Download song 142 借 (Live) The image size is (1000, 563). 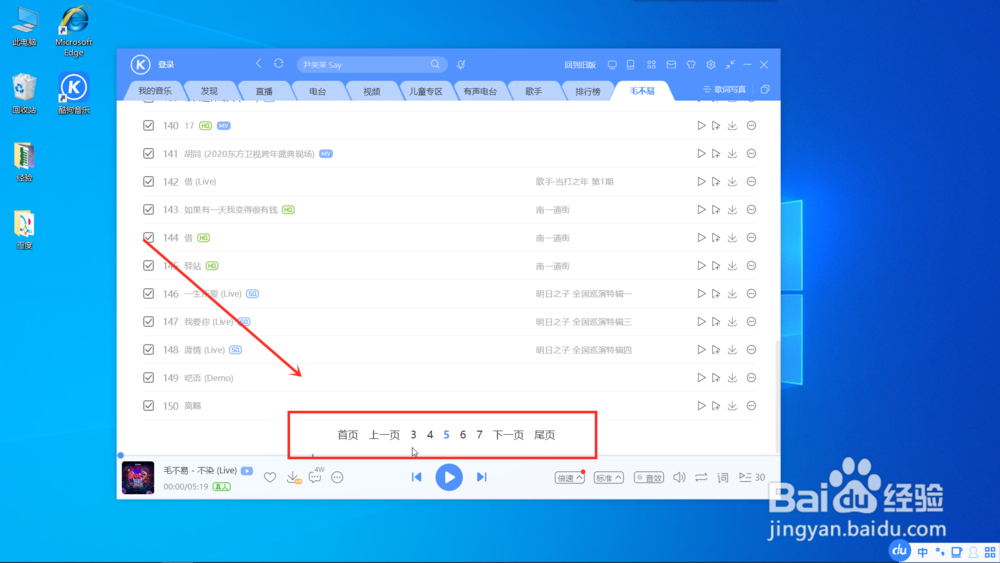click(x=732, y=182)
